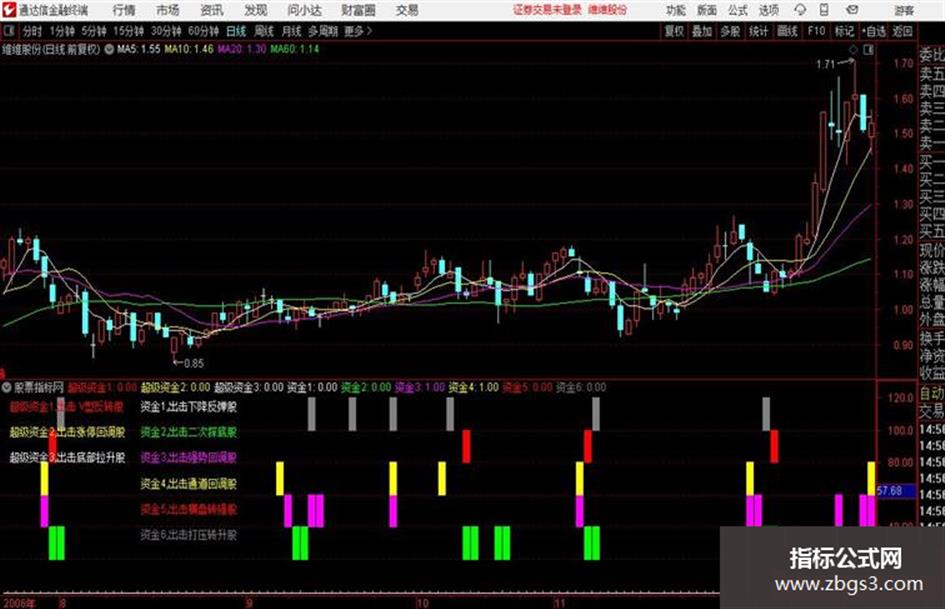Screen dimensions: 945x609
Task: Switch to the 60分钟 period tab
Action: pos(203,31)
